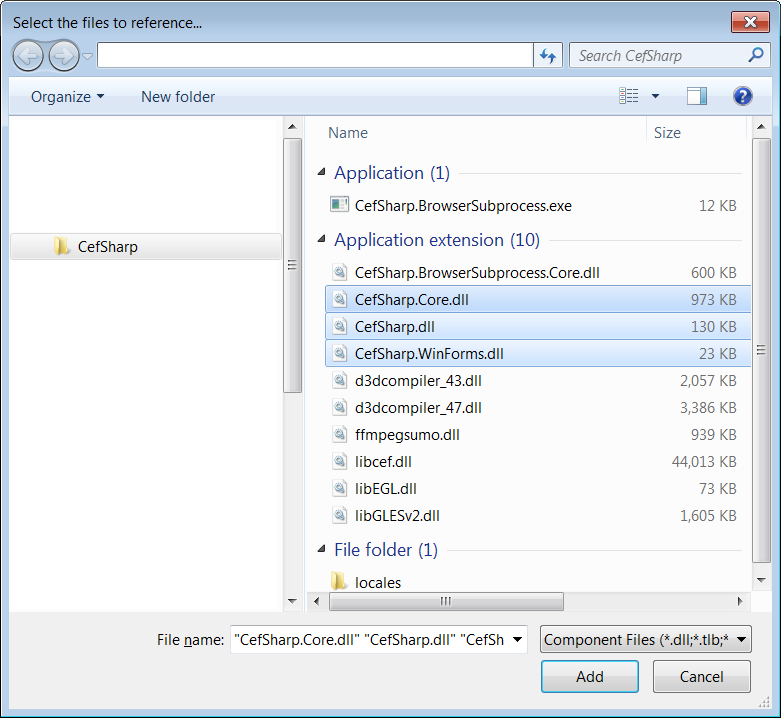Click the horizontal scrollbar in file list
Image resolution: width=781 pixels, height=718 pixels.
click(446, 601)
